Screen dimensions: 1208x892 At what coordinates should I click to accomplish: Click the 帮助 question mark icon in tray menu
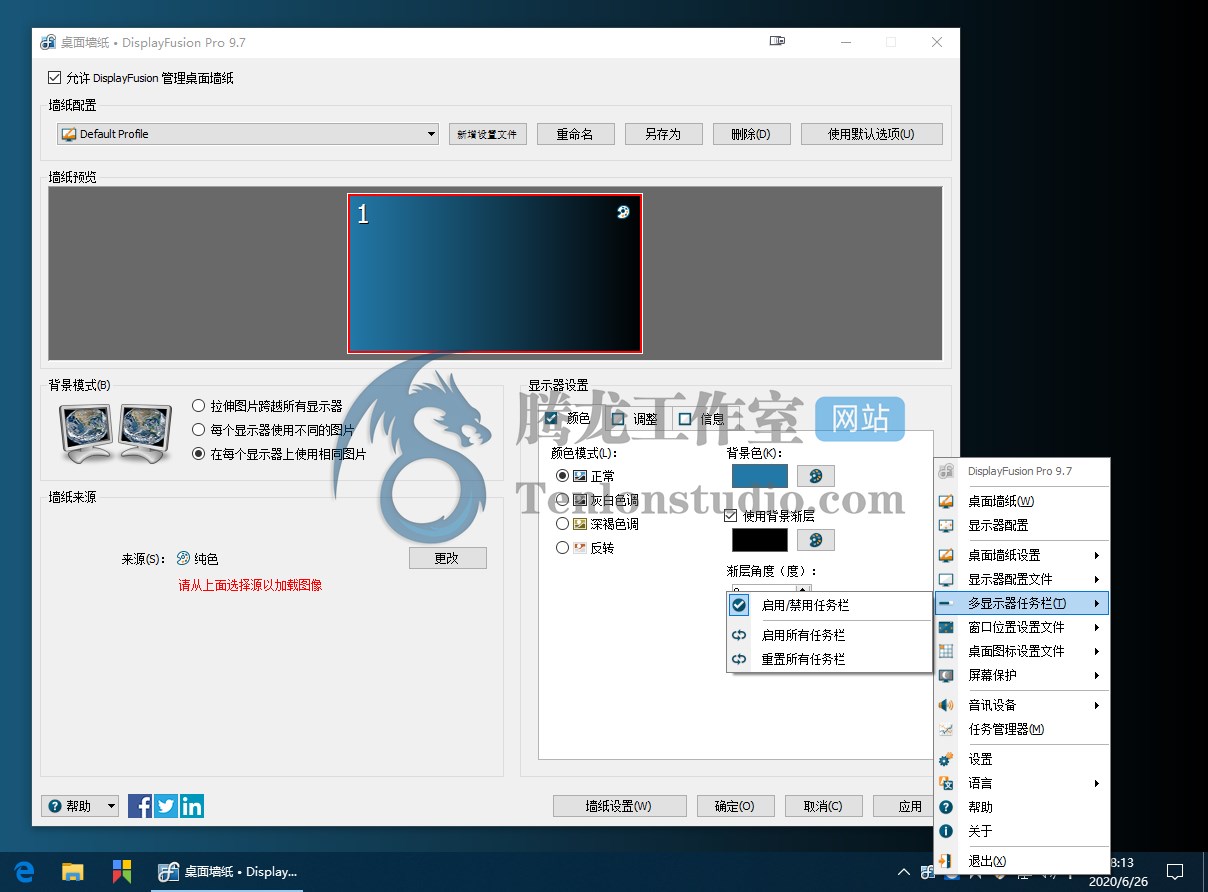coord(946,807)
